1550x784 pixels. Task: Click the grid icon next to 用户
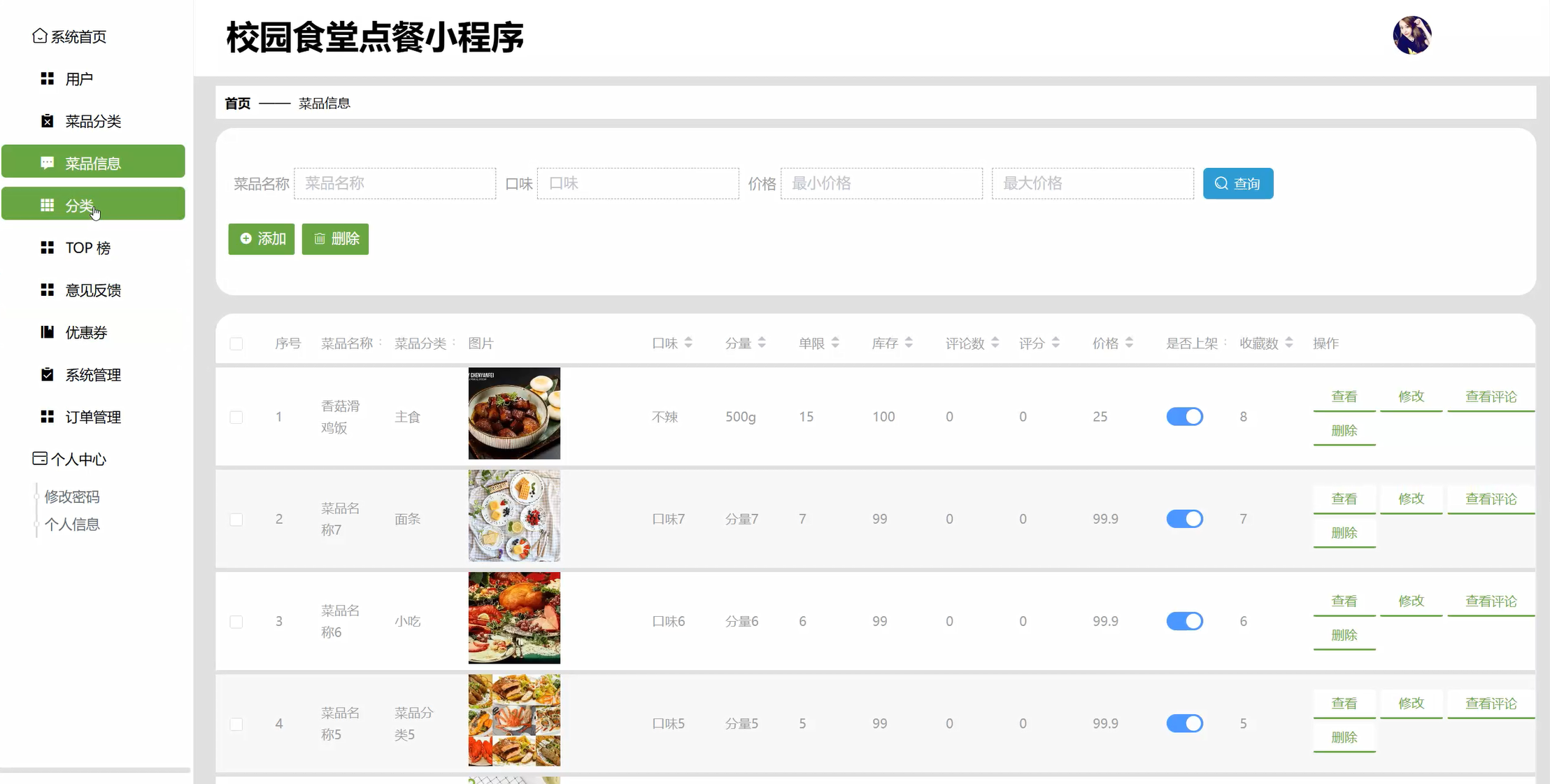[47, 78]
